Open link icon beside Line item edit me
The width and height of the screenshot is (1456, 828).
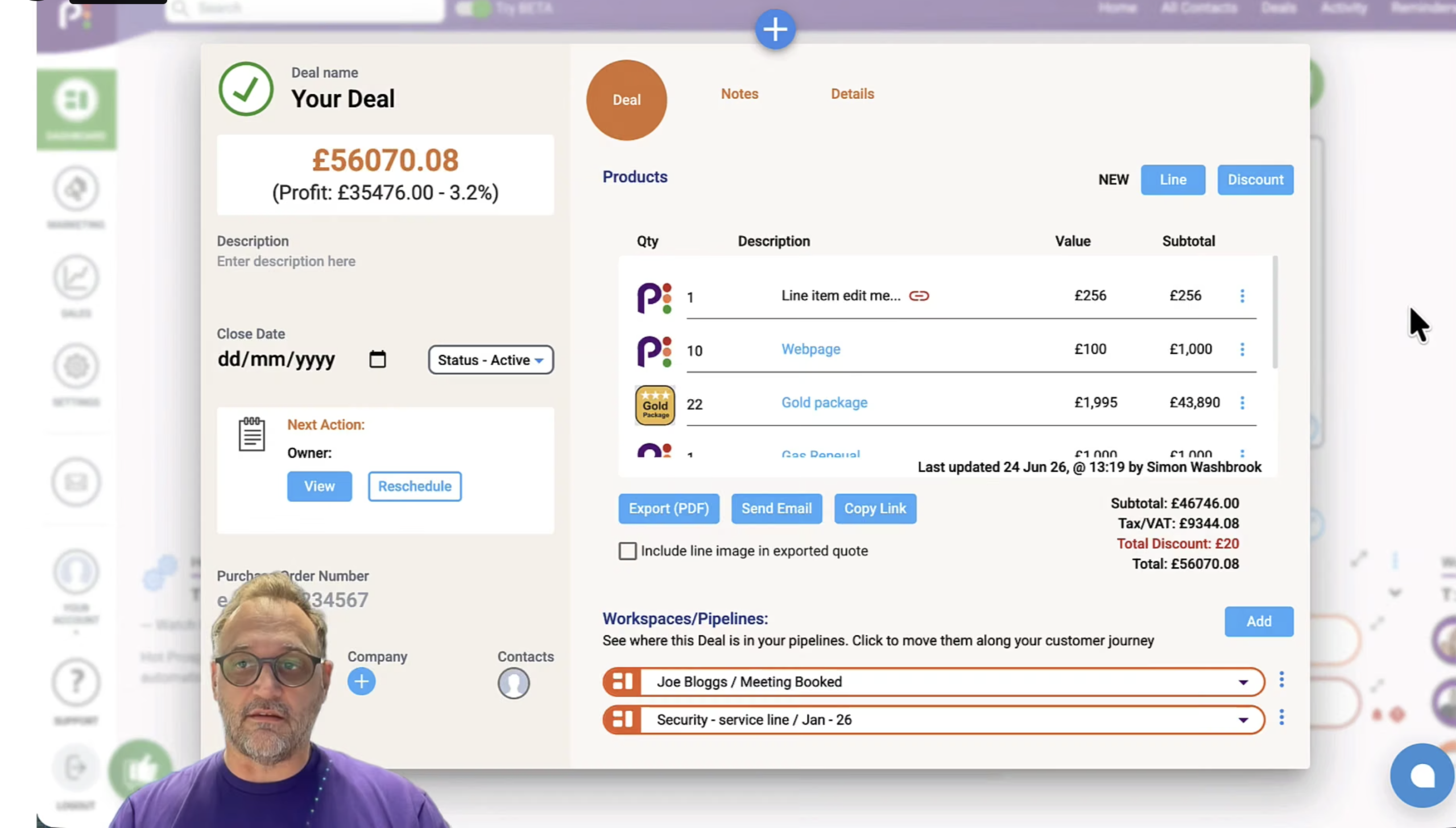click(x=919, y=296)
